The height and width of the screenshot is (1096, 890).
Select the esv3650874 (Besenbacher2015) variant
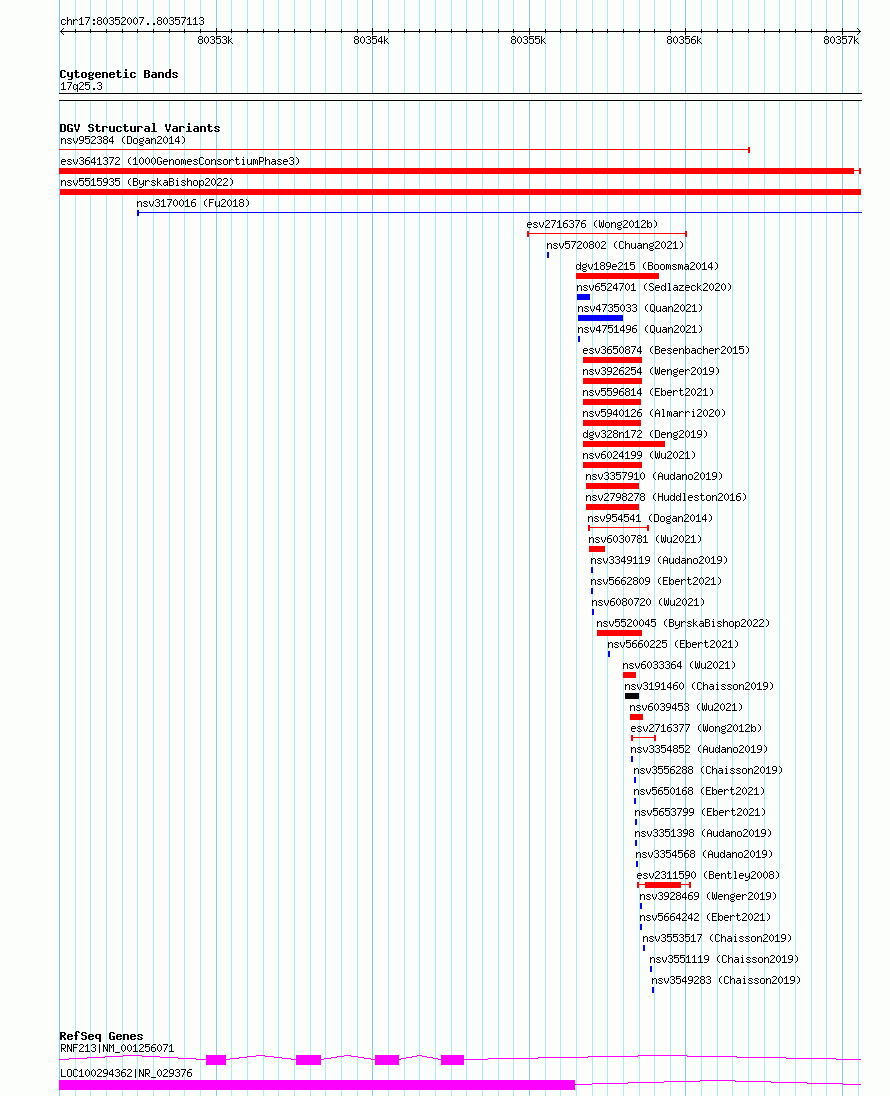coord(666,350)
